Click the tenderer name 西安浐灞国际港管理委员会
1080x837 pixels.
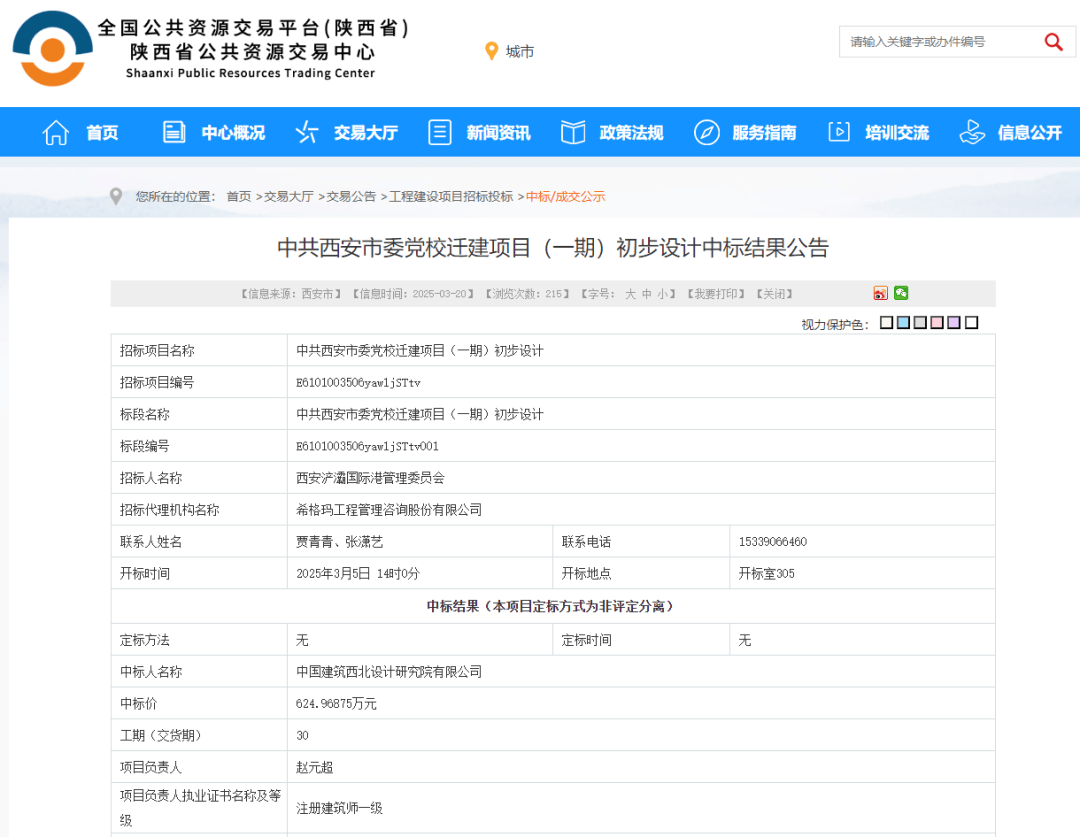[371, 478]
